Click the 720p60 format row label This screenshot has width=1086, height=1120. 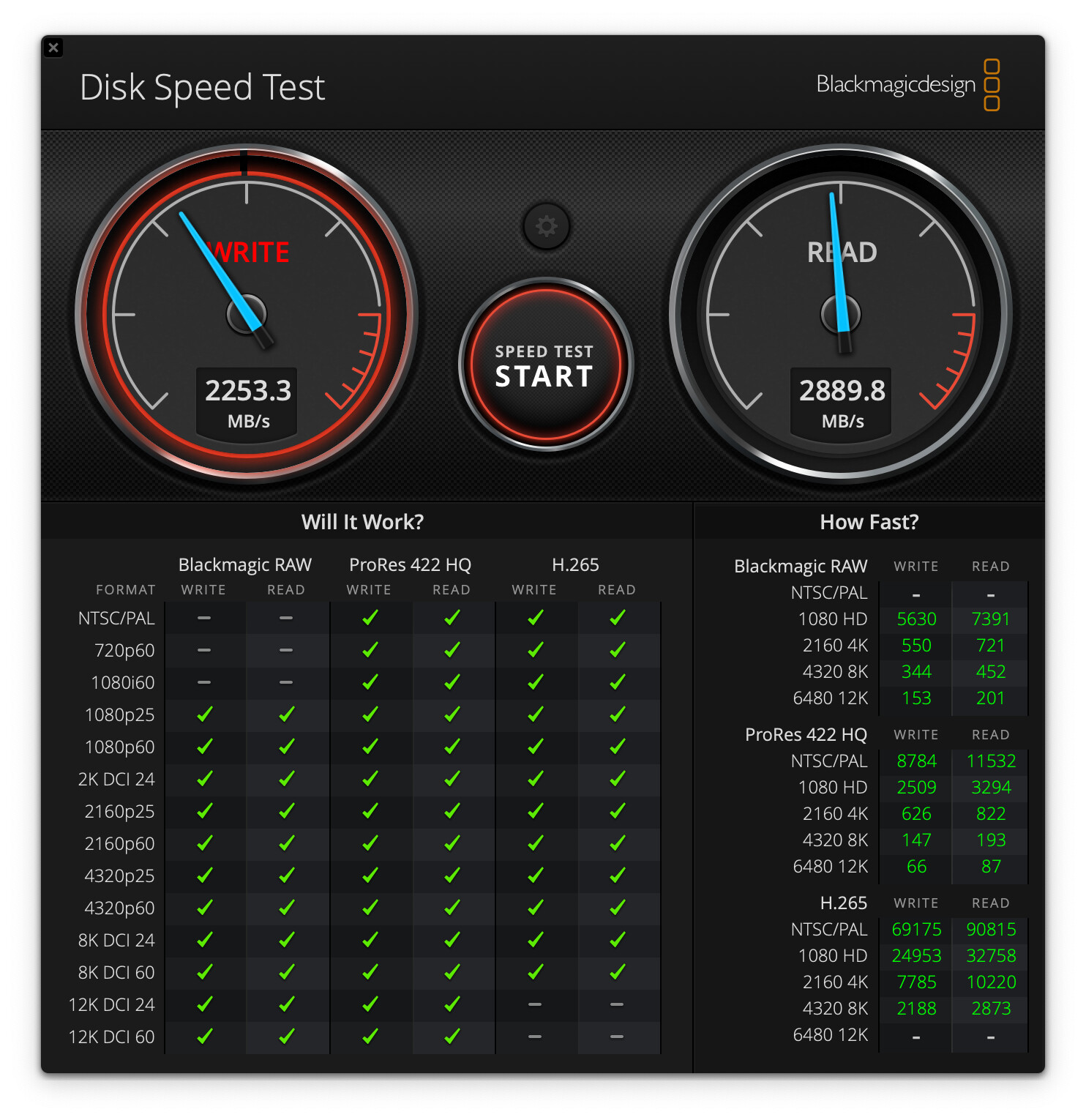(x=124, y=651)
